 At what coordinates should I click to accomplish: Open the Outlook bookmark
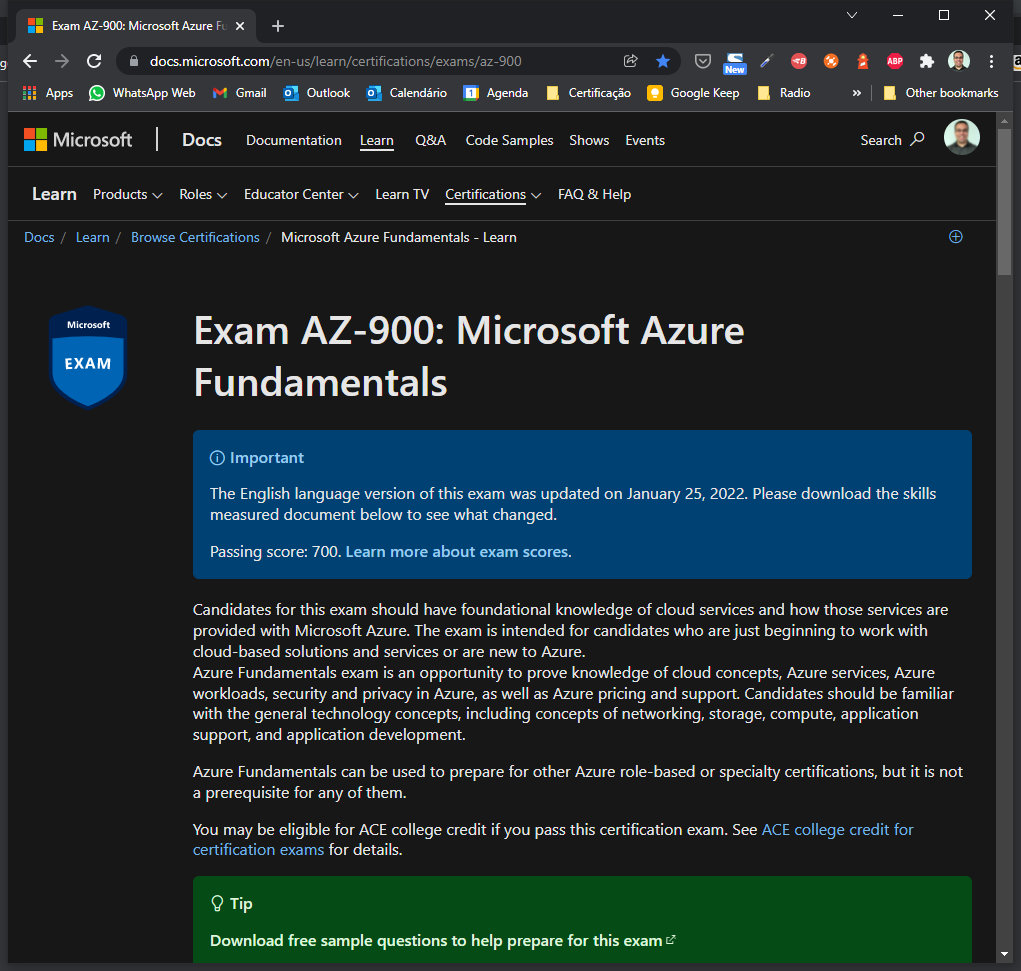pos(317,93)
